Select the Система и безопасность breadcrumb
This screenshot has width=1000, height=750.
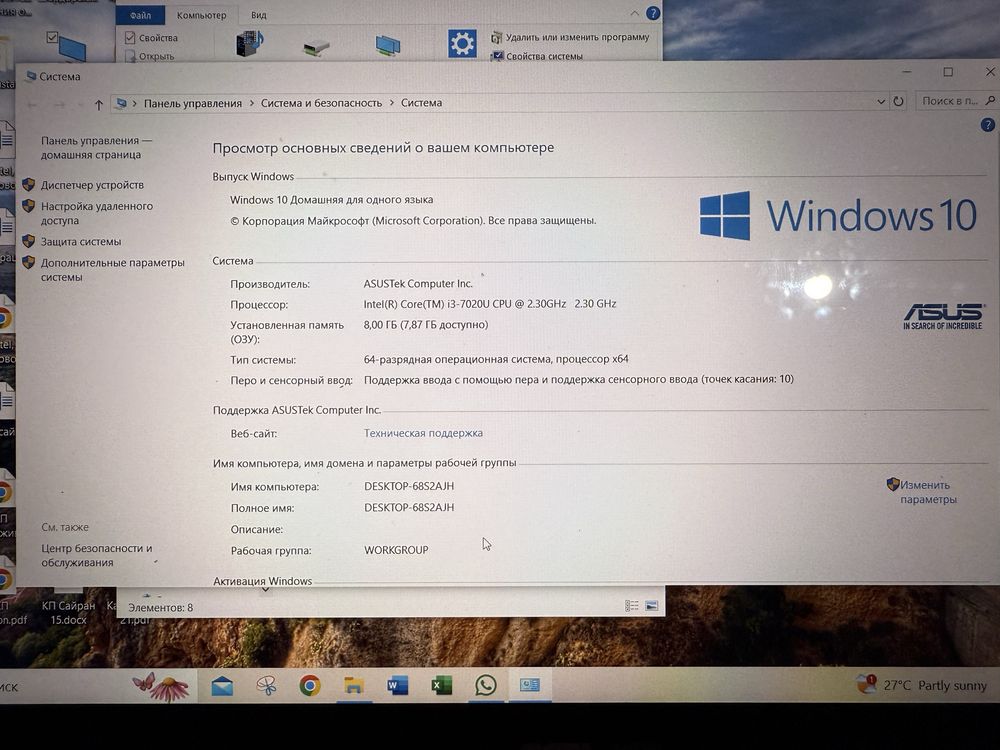point(321,103)
